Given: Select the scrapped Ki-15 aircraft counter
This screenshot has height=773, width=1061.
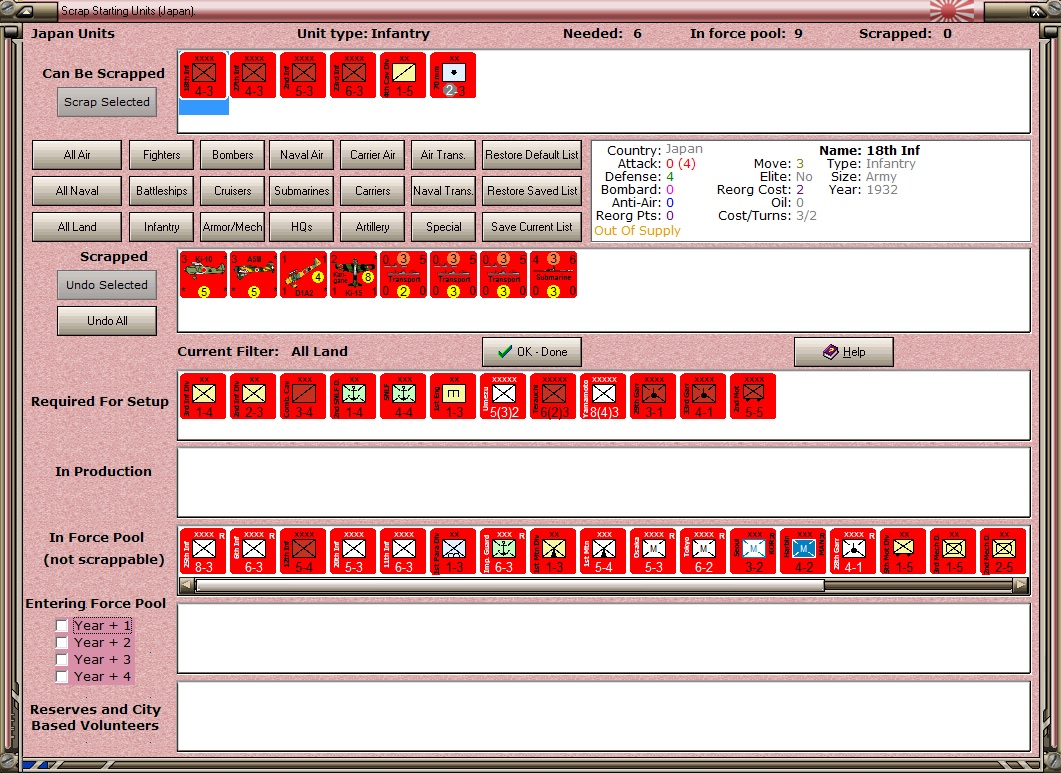Looking at the screenshot, I should pos(354,275).
